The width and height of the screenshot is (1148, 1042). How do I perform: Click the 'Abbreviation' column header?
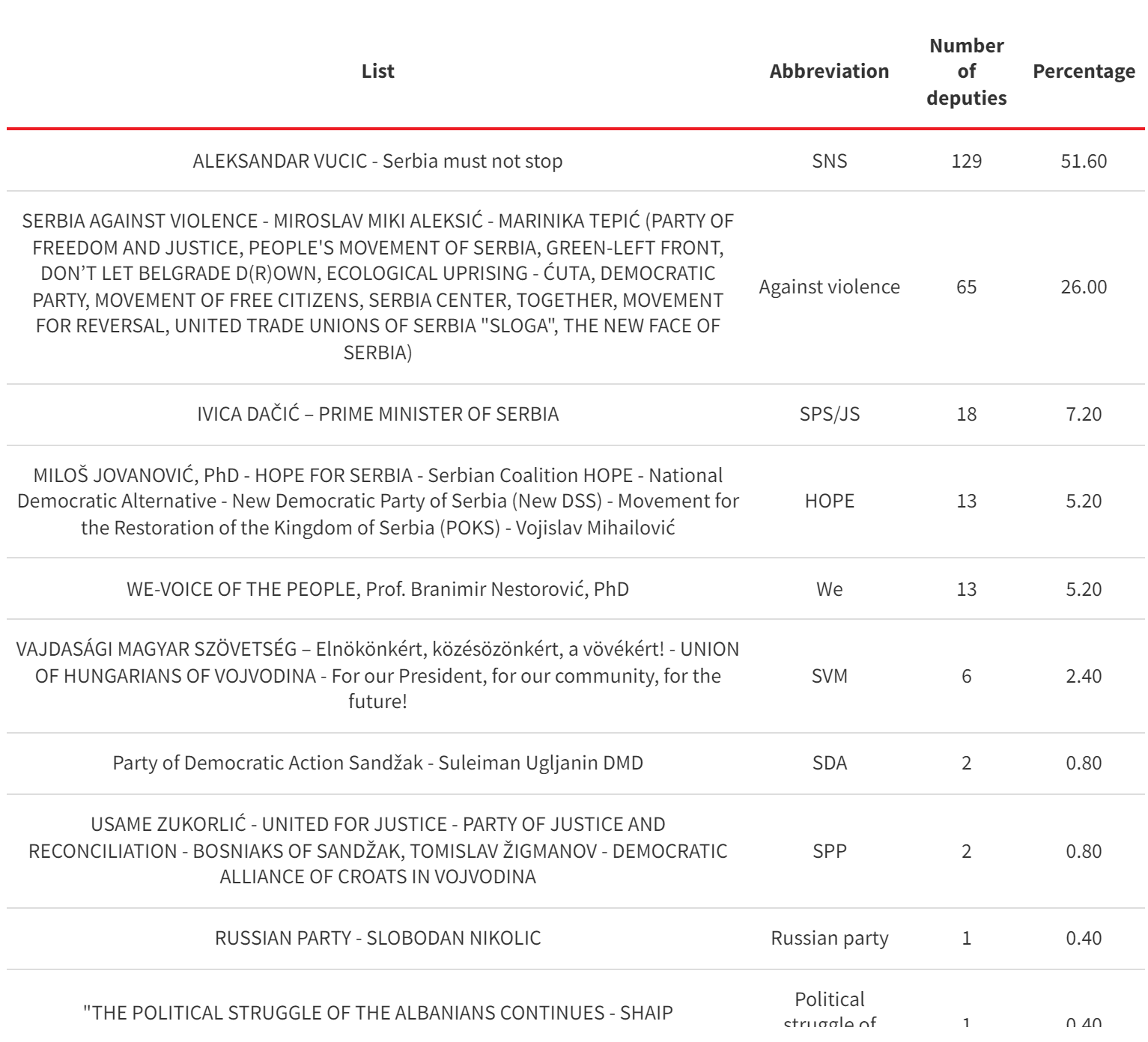(x=829, y=71)
